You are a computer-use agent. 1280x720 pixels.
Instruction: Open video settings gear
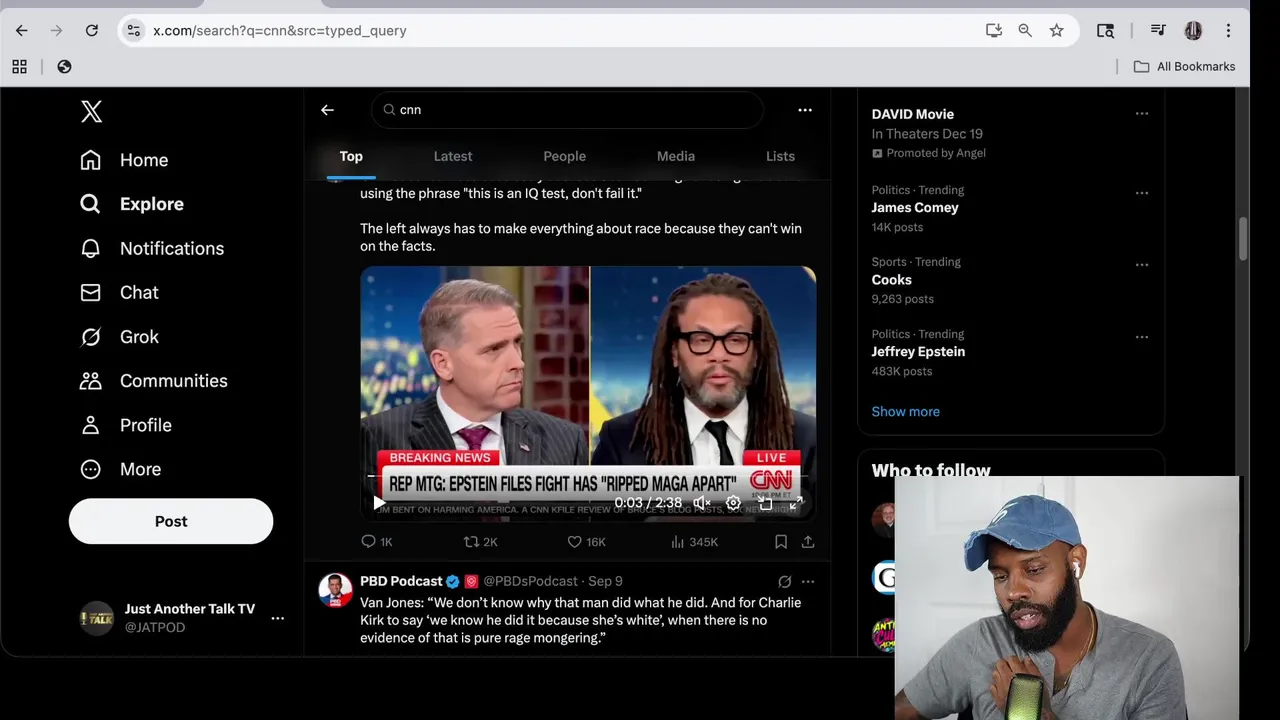(x=733, y=503)
